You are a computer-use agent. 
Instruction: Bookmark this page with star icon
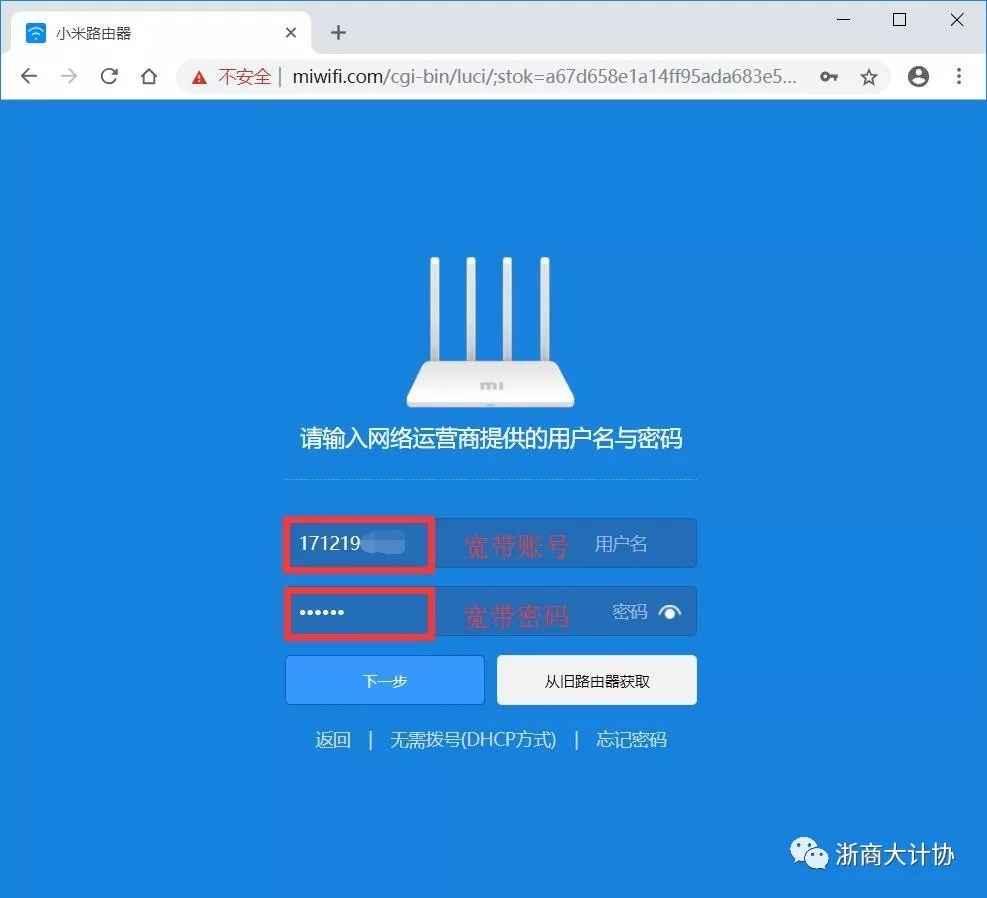[x=869, y=77]
